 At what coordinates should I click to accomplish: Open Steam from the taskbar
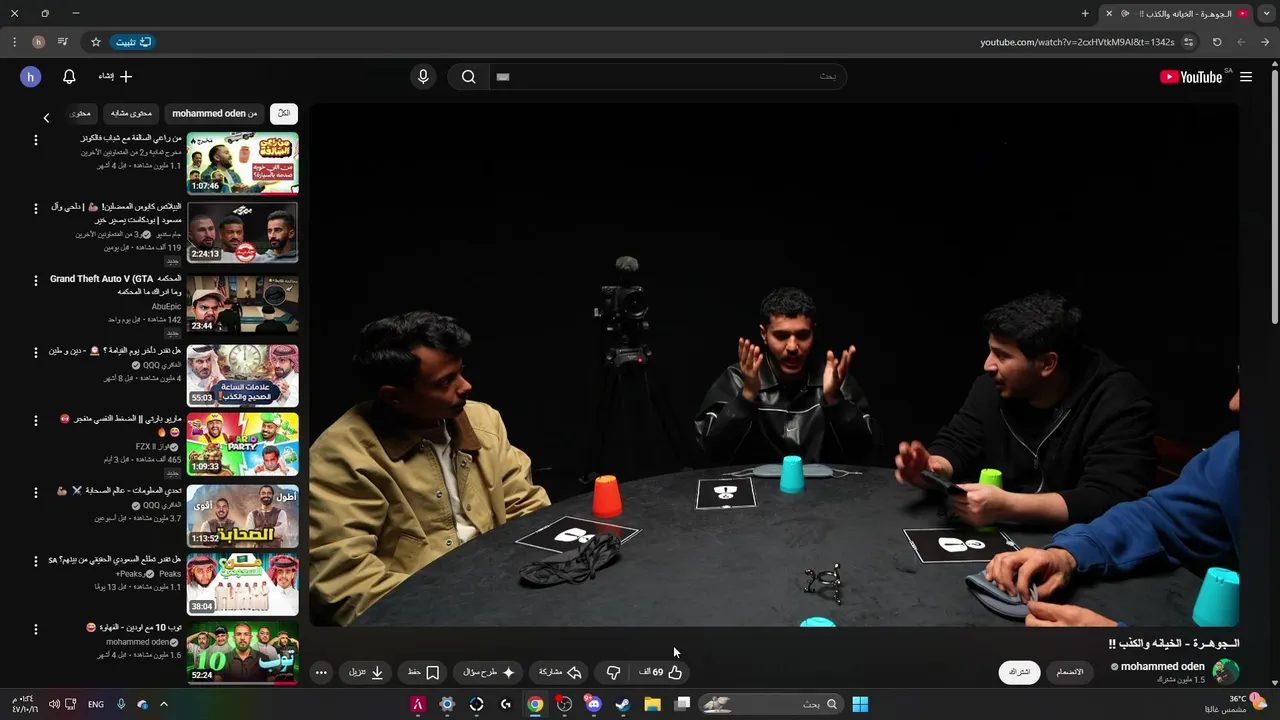[623, 704]
